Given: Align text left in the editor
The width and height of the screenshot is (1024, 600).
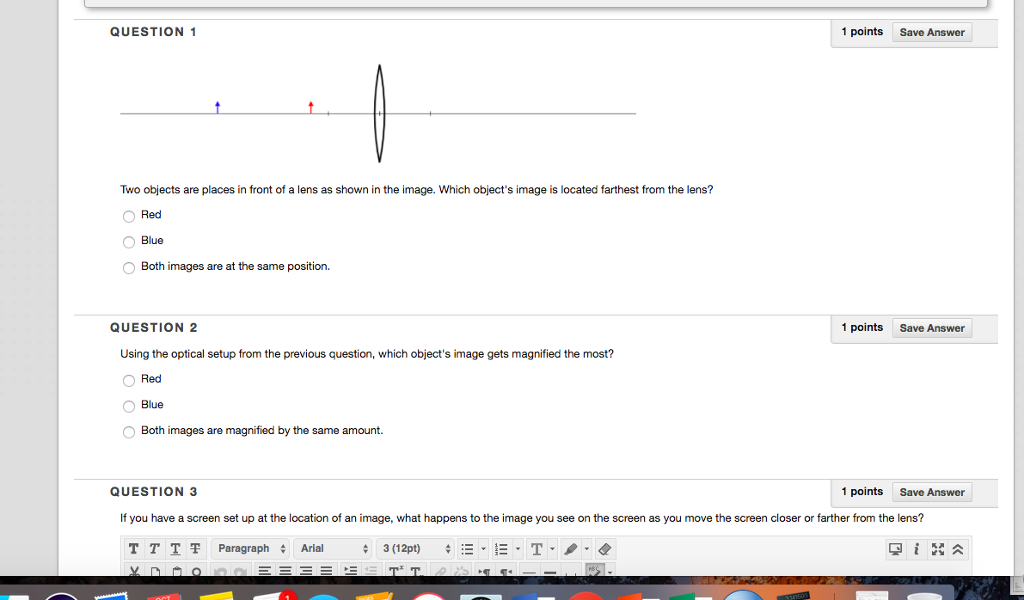Looking at the screenshot, I should tap(264, 571).
